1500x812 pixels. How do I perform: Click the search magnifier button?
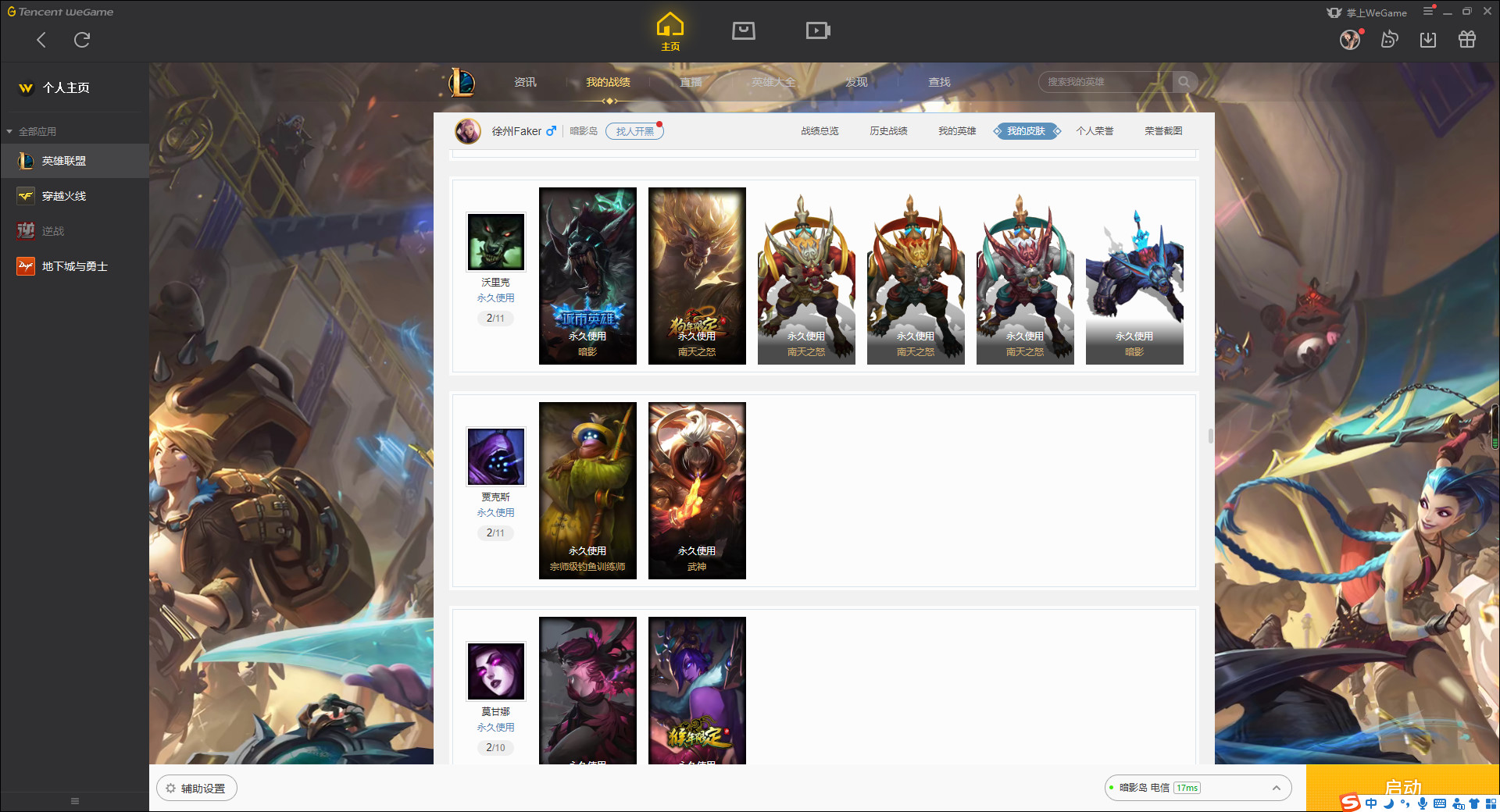tap(1184, 82)
